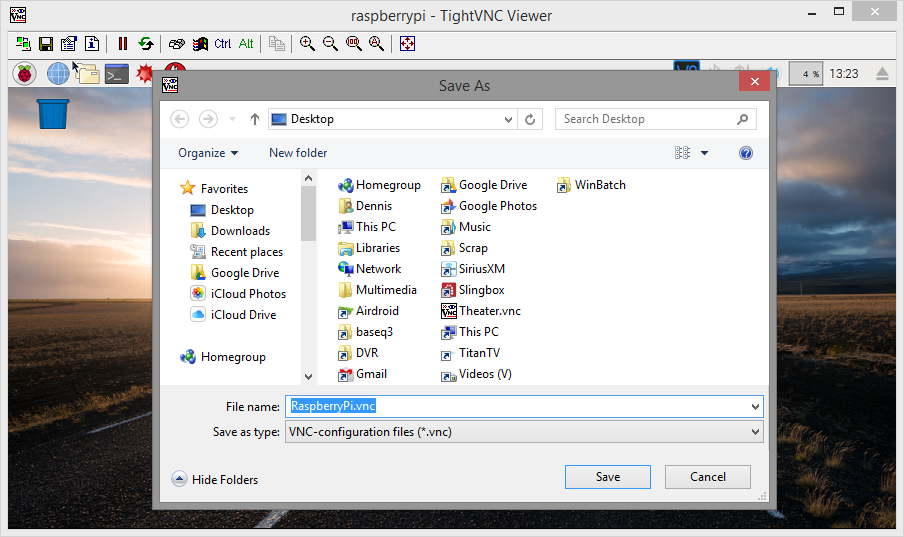Click the New folder button
Image resolution: width=904 pixels, height=537 pixels.
pyautogui.click(x=298, y=153)
